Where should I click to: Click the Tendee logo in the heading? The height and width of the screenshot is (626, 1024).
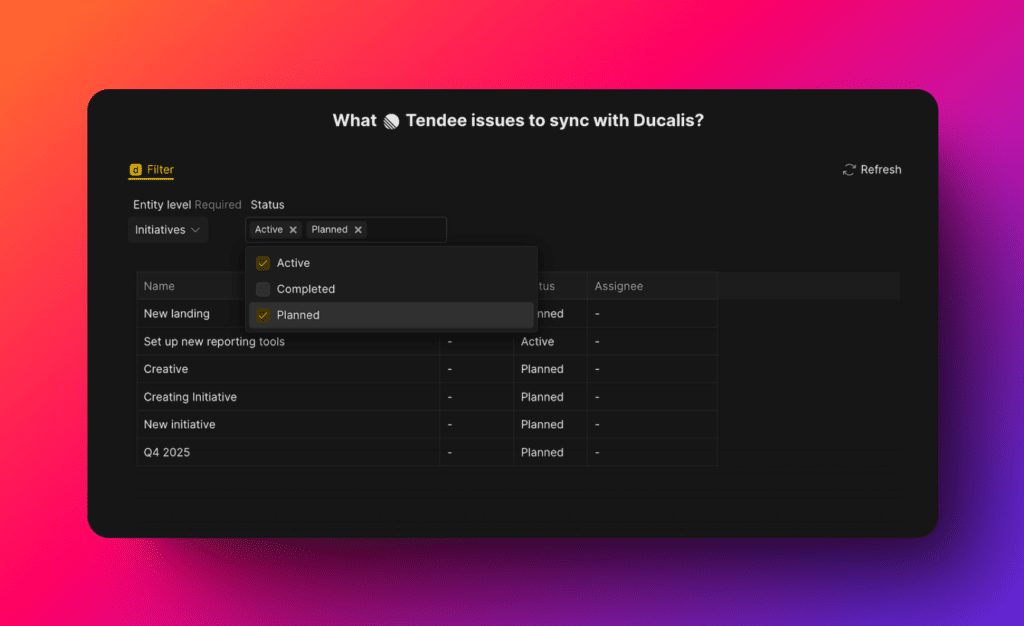(x=391, y=121)
